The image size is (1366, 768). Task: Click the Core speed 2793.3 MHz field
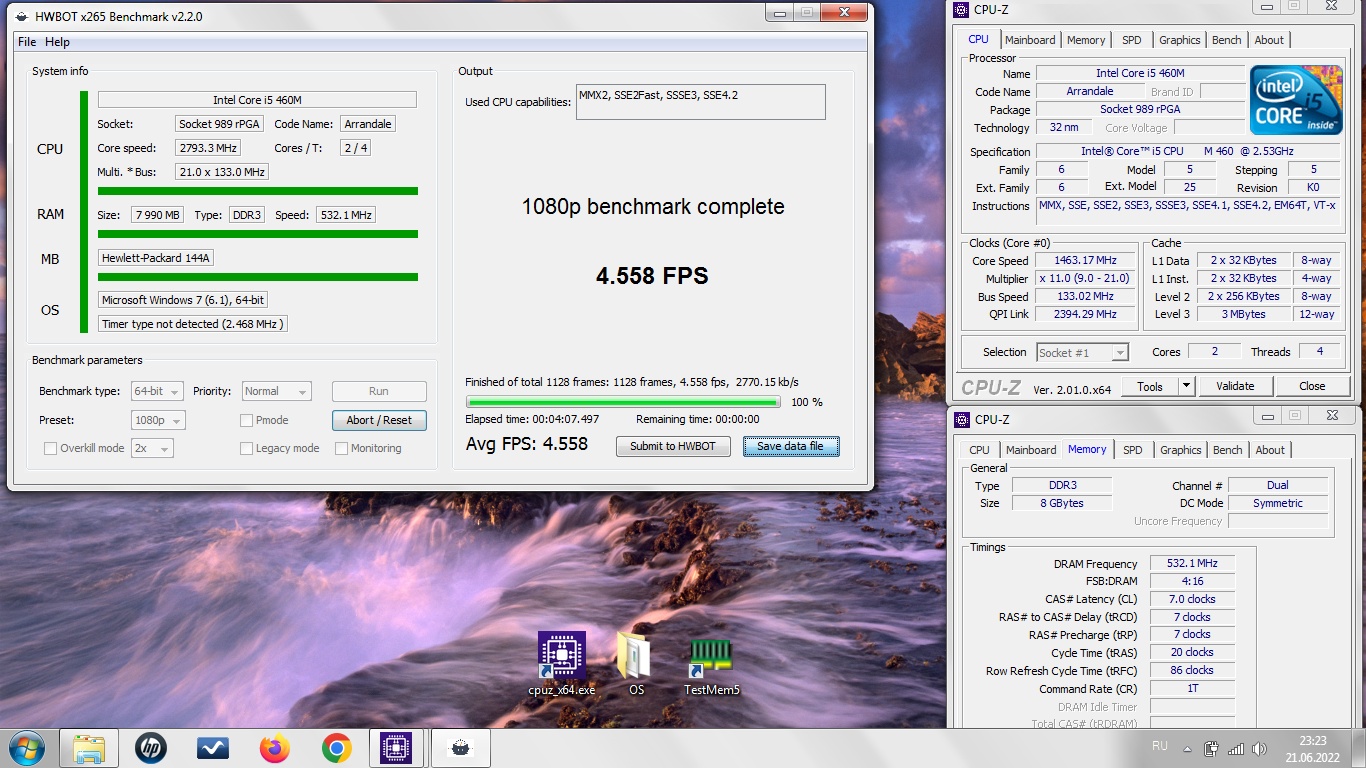point(208,148)
